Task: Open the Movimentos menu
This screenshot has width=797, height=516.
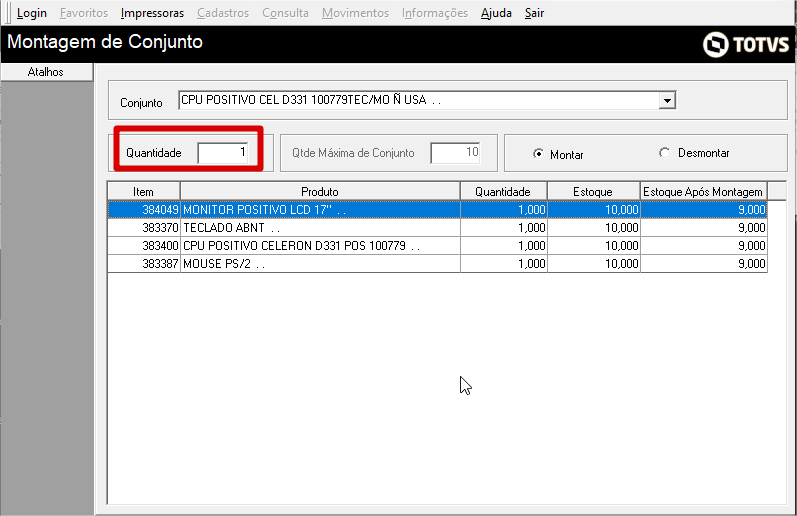Action: tap(355, 13)
